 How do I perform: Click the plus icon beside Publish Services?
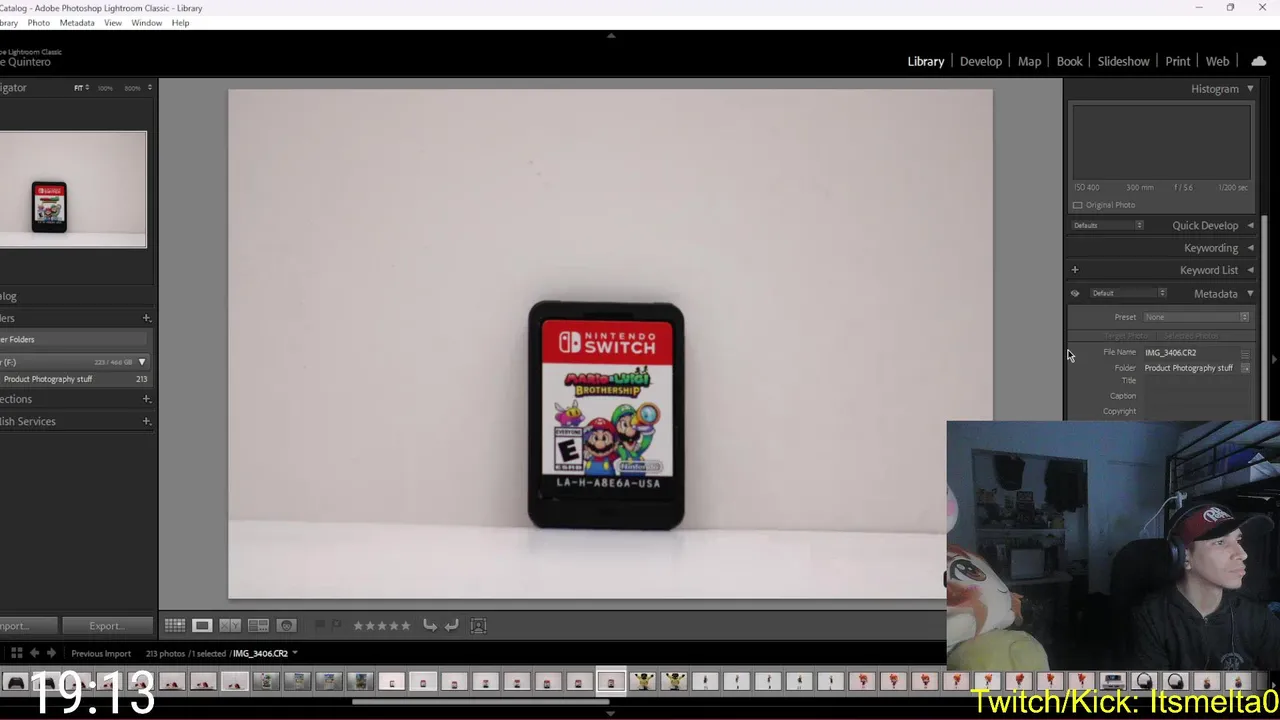[x=146, y=421]
